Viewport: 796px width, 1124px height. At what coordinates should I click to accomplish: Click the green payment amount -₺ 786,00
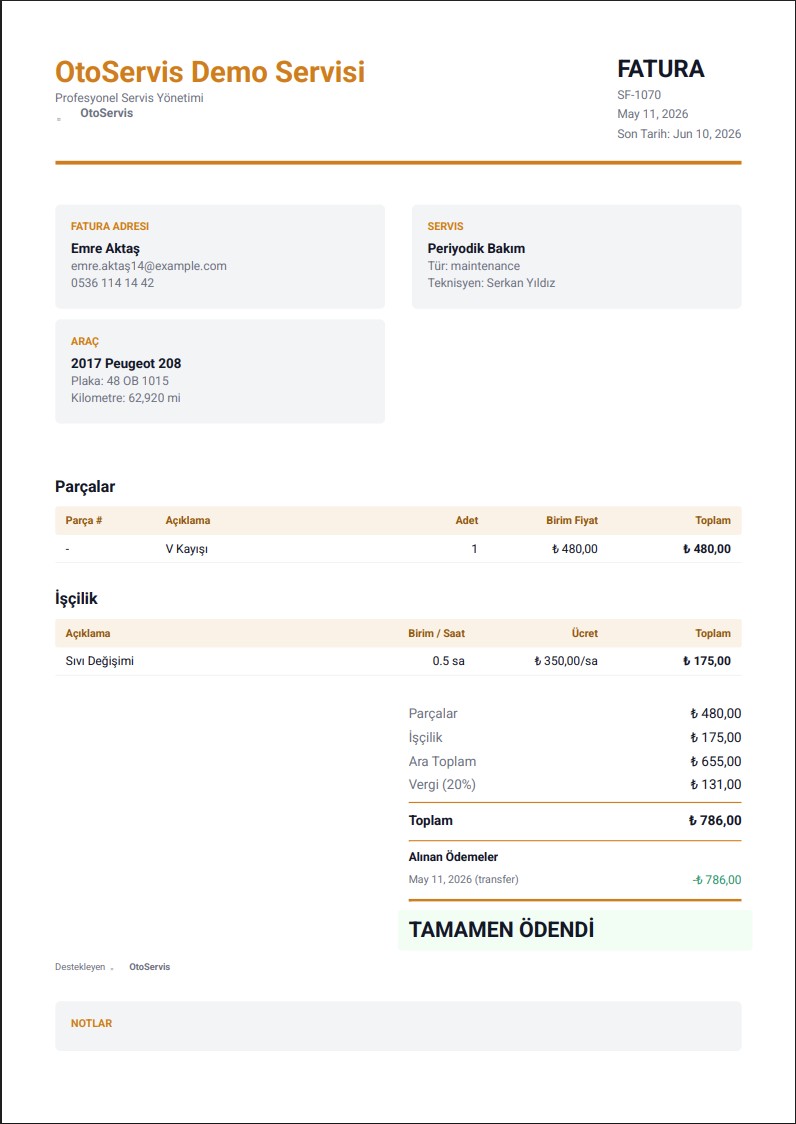click(x=717, y=880)
